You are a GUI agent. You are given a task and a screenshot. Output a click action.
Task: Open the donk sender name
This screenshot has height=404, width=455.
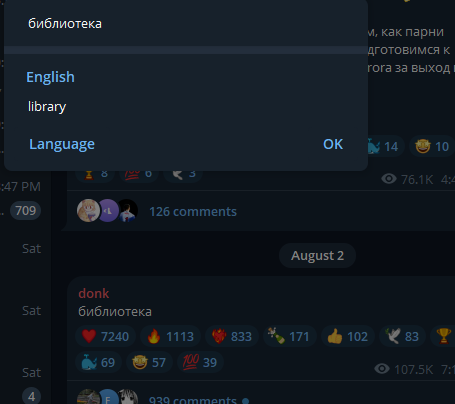(94, 293)
